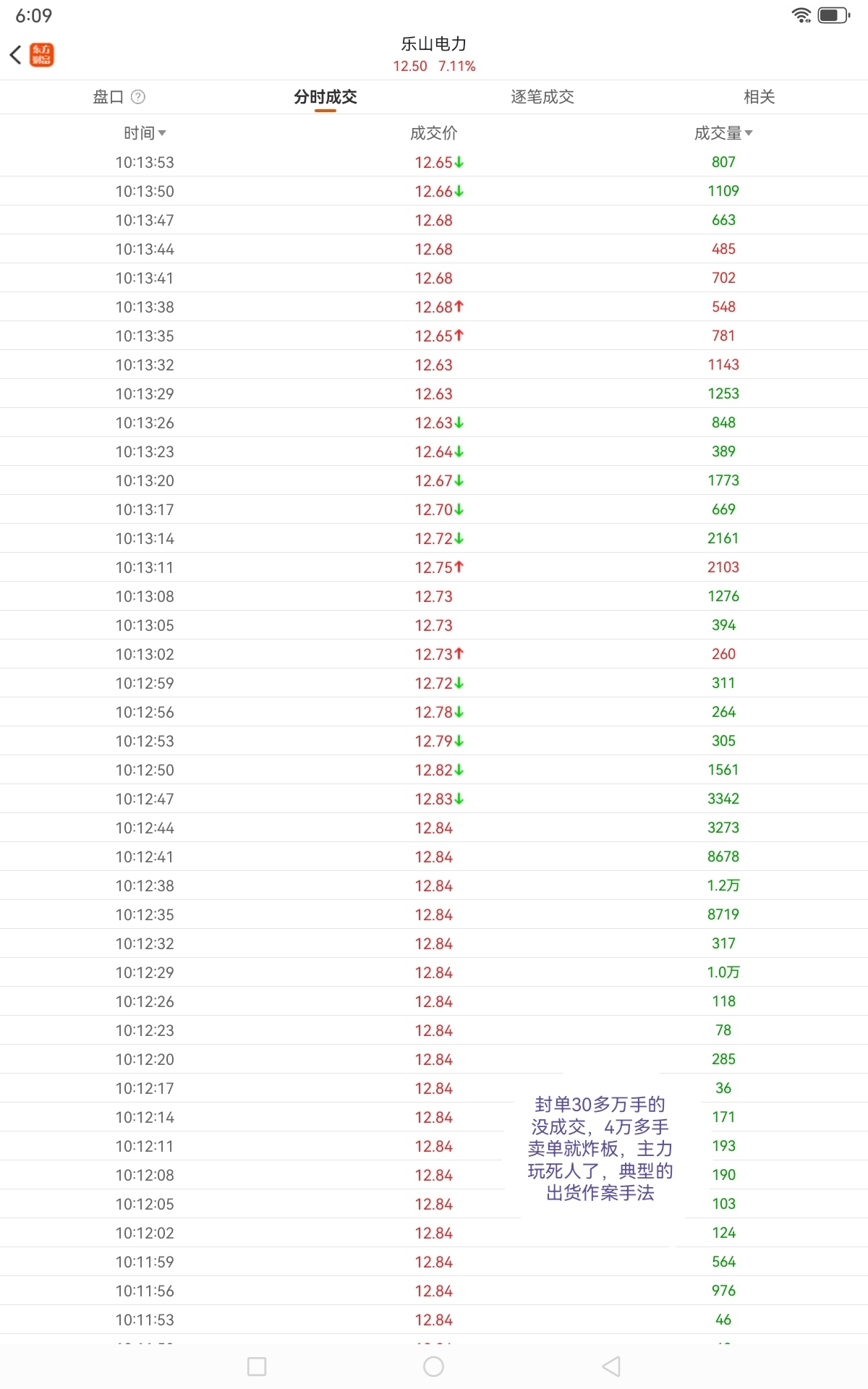
Task: Tap the Android home circle button
Action: pos(433,1367)
